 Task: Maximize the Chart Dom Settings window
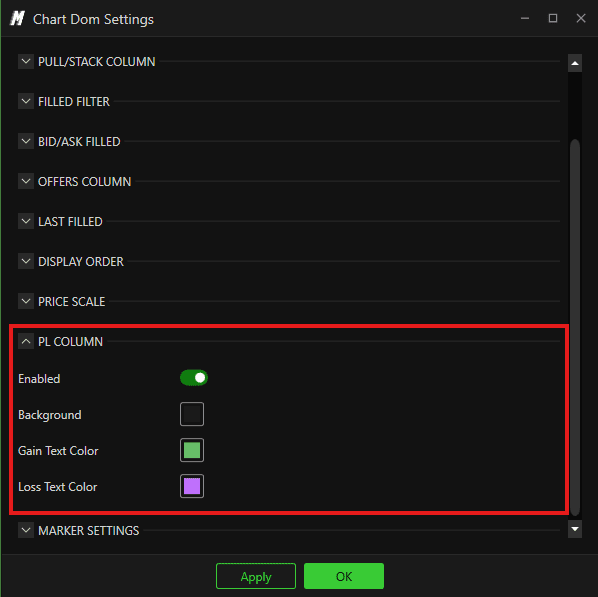(553, 18)
